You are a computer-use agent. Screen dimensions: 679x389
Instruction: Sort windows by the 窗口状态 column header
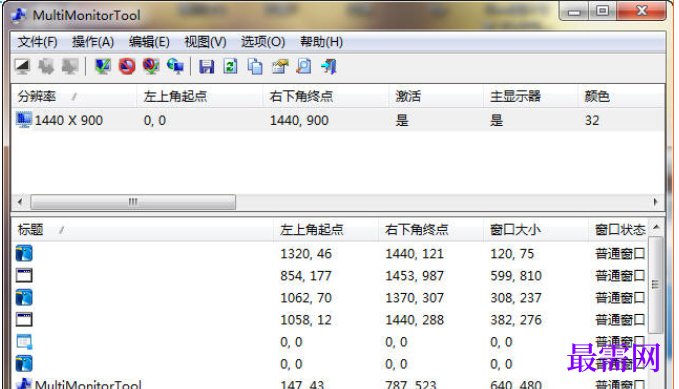click(619, 229)
